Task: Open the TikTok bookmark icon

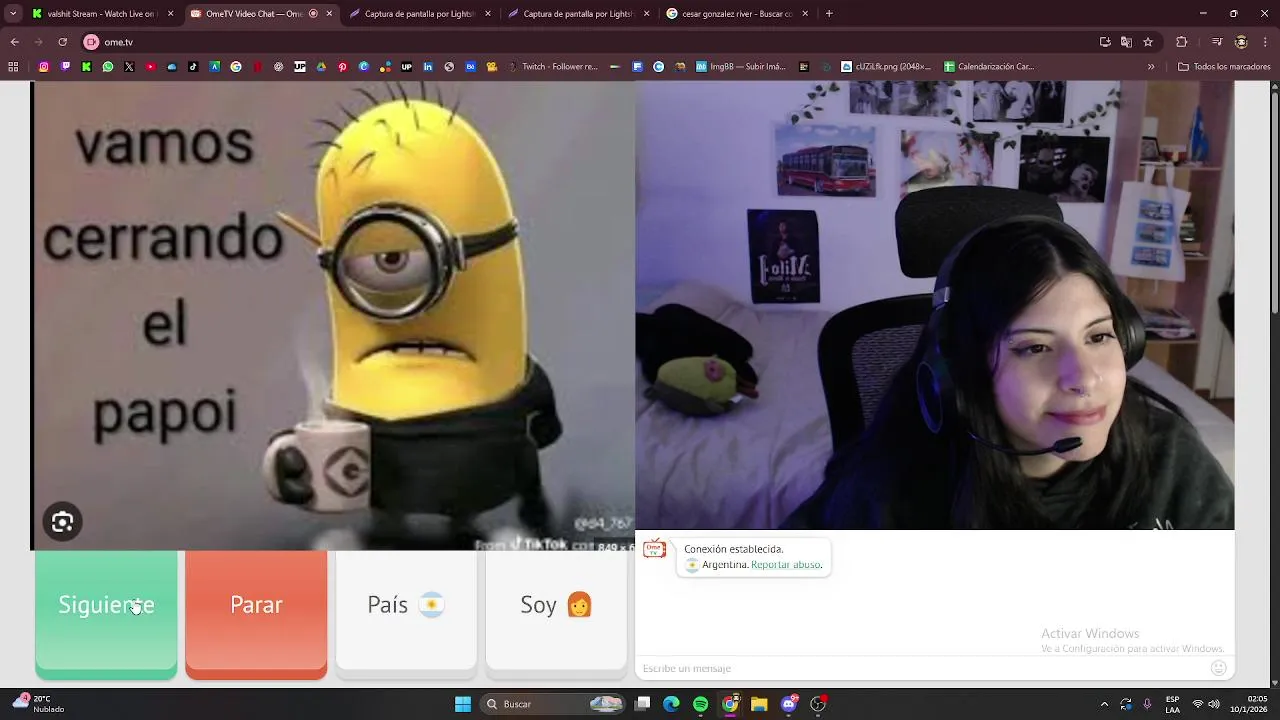Action: pos(193,67)
